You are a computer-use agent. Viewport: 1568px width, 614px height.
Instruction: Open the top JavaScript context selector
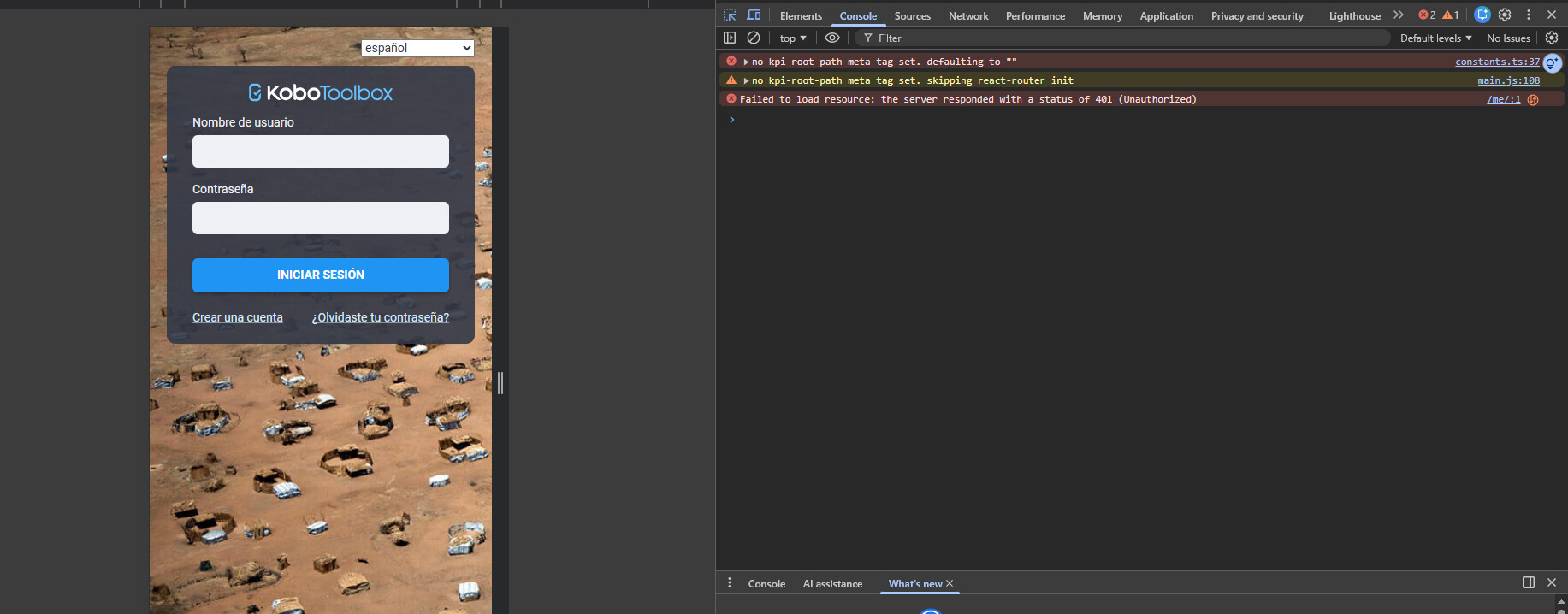click(792, 38)
